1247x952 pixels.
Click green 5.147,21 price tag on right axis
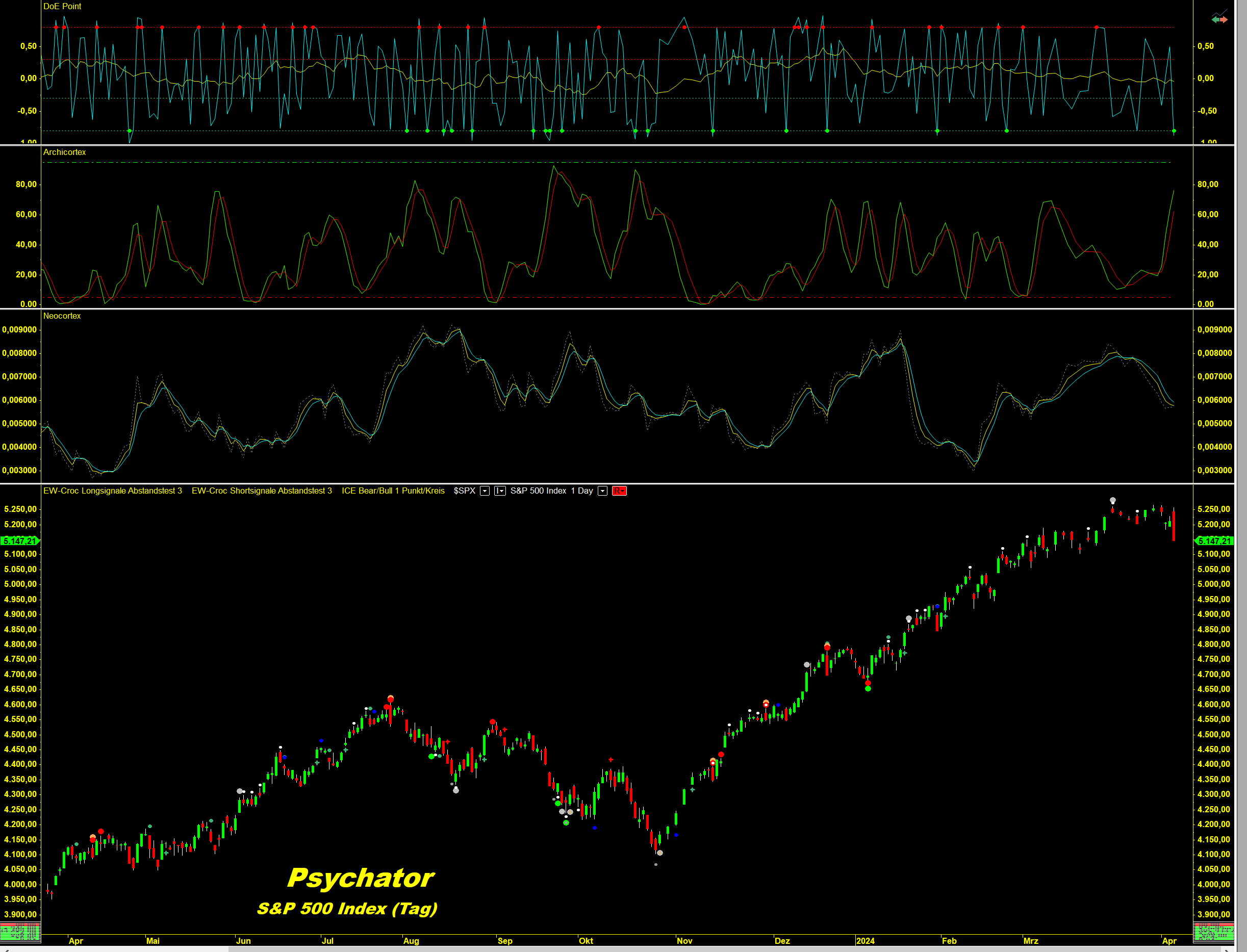pos(1214,541)
